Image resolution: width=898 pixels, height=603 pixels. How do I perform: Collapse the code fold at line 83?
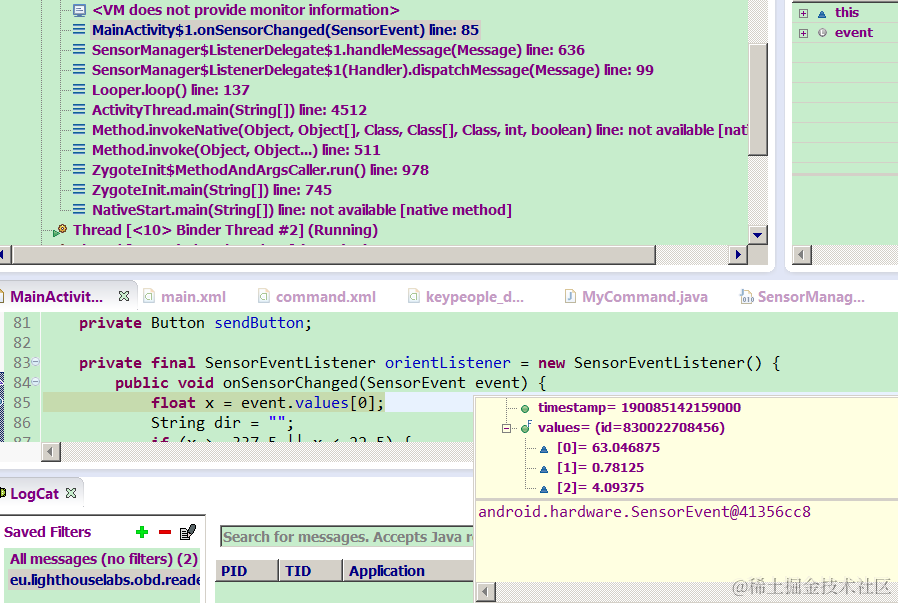point(36,362)
